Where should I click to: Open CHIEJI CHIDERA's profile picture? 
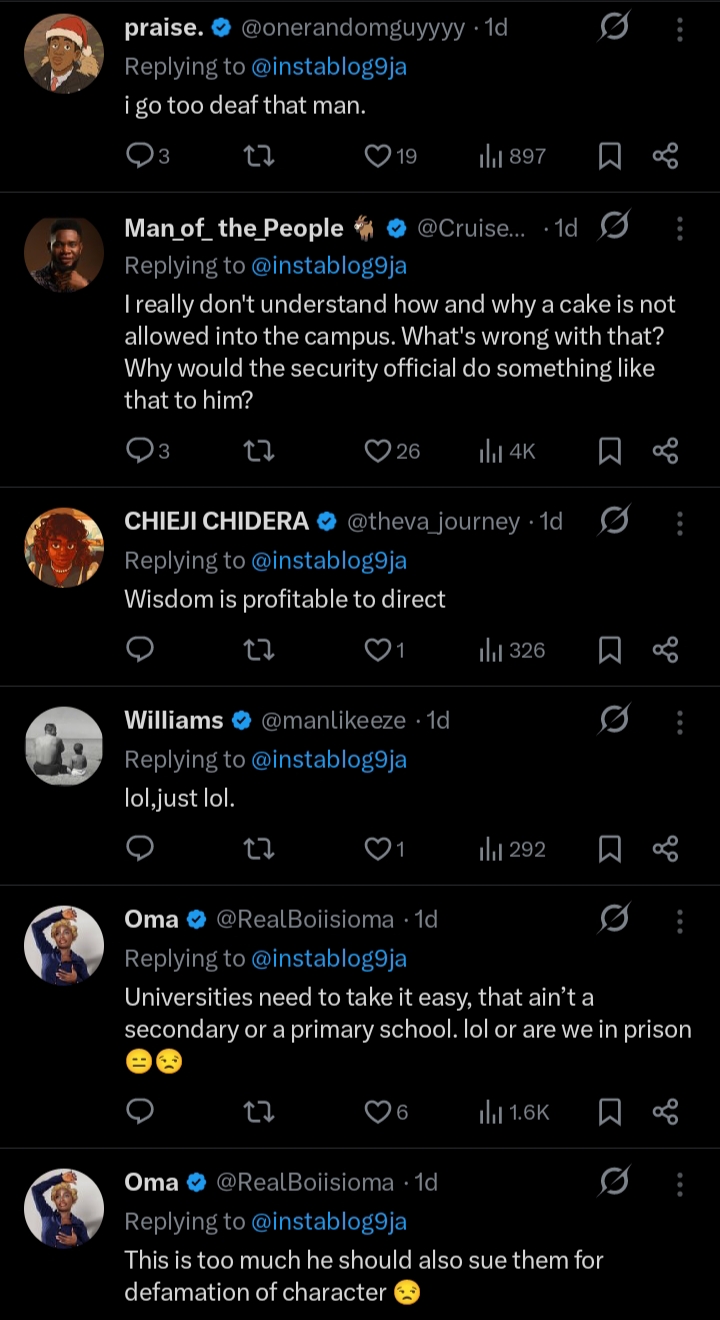pyautogui.click(x=64, y=547)
